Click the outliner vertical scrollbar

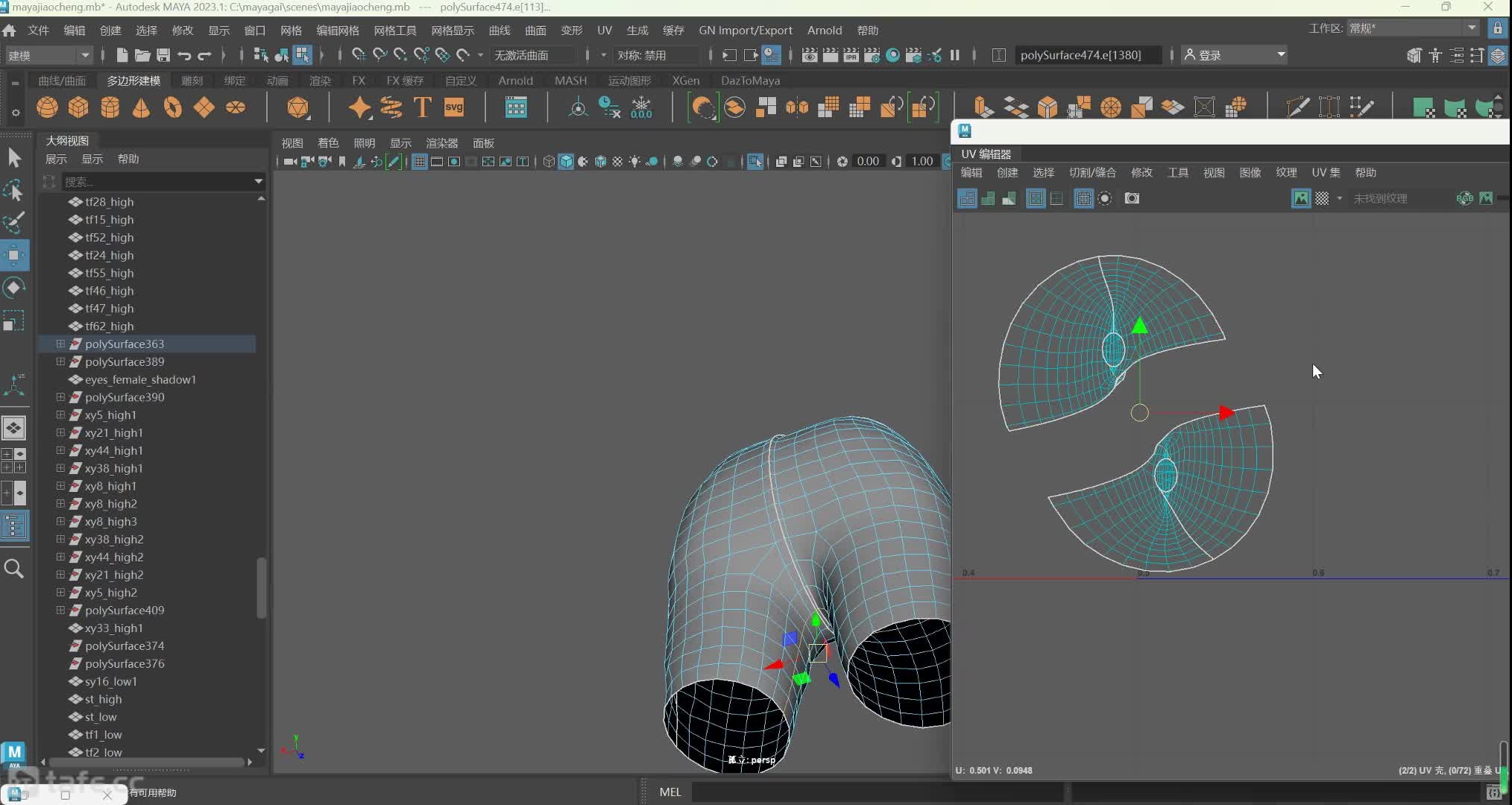click(261, 587)
